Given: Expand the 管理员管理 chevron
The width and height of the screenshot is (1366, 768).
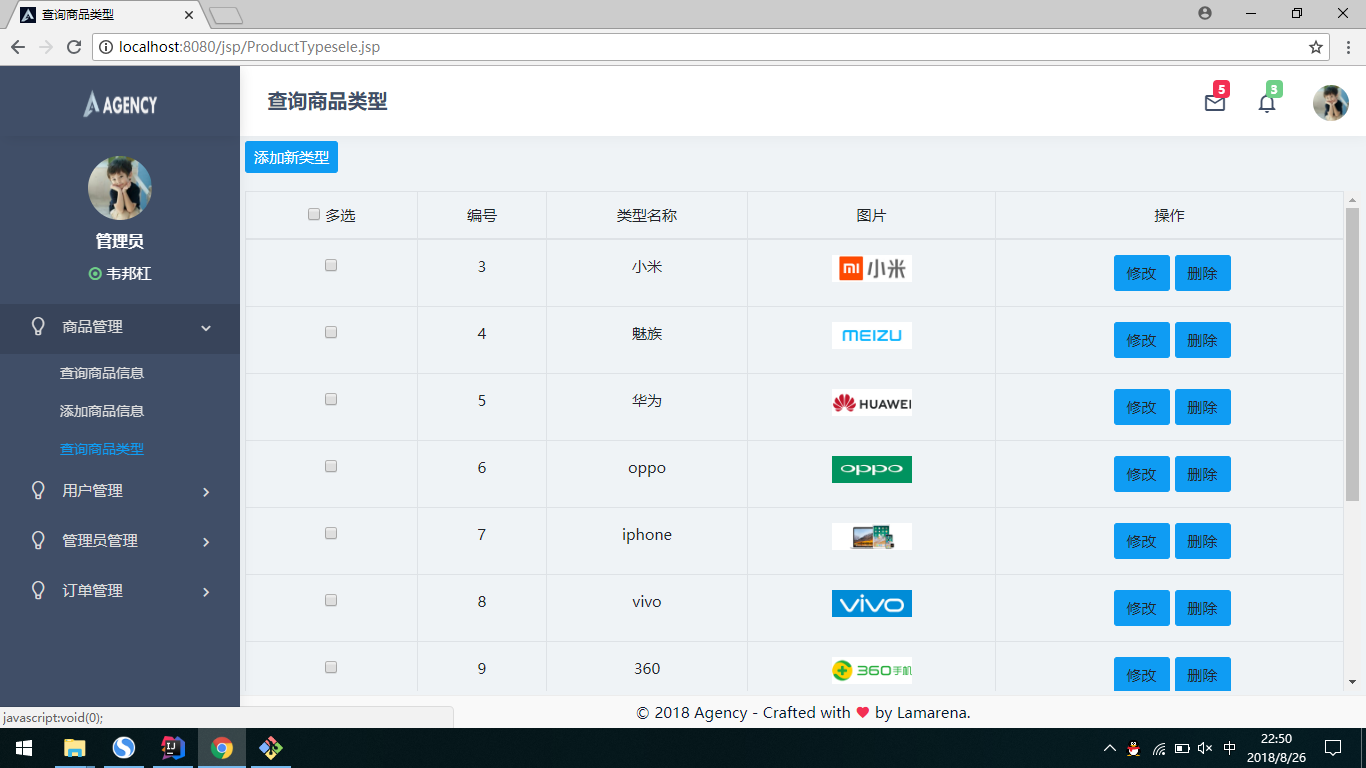Looking at the screenshot, I should coord(206,542).
